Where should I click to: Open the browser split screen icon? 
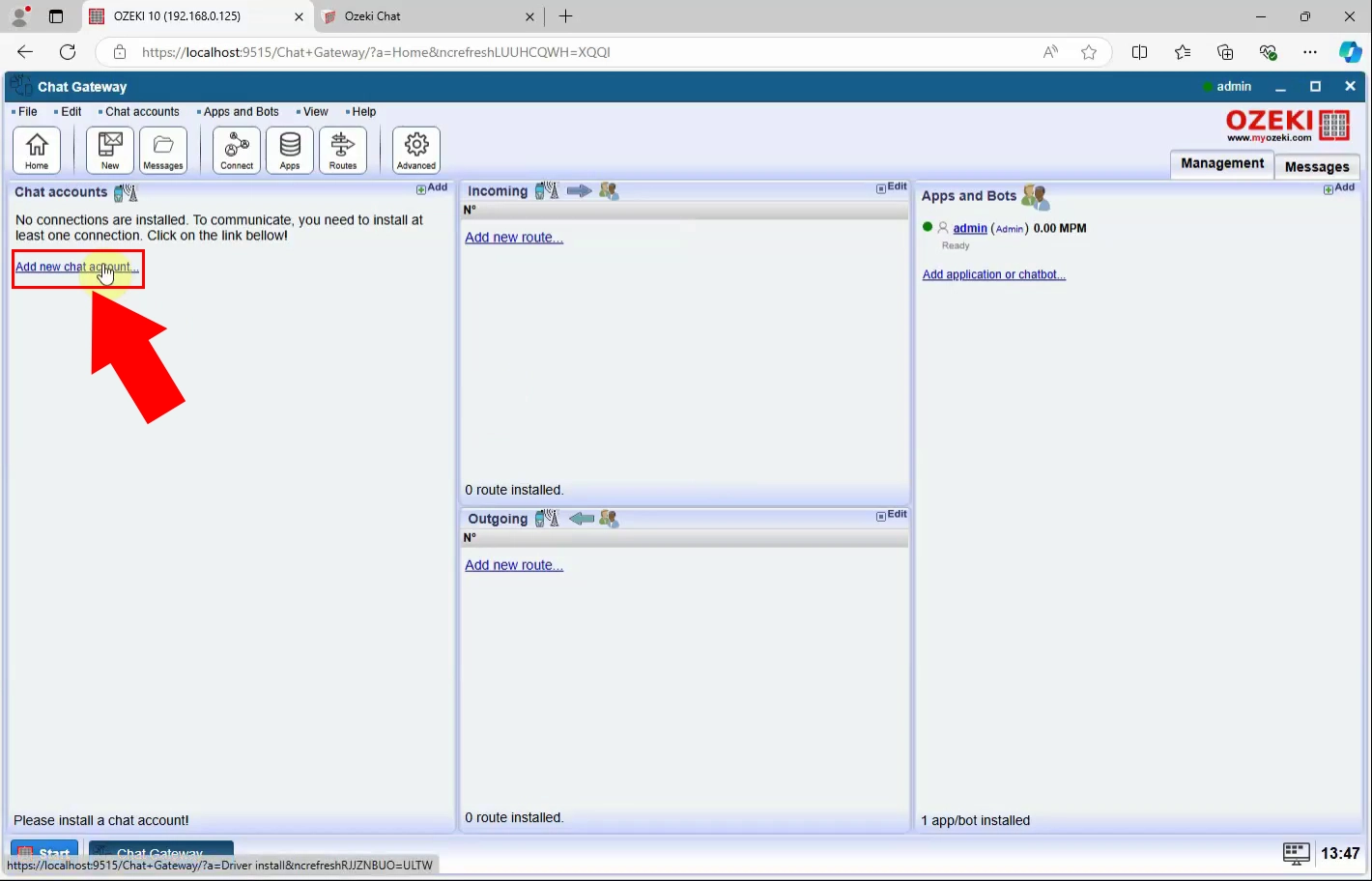1140,52
